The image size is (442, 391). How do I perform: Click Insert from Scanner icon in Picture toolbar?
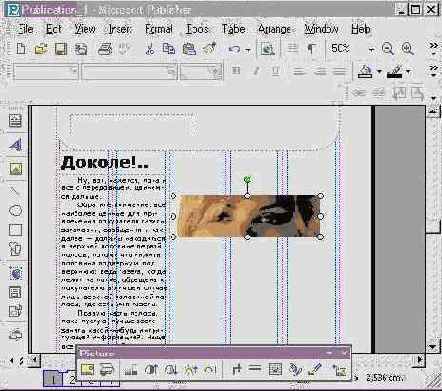(107, 369)
